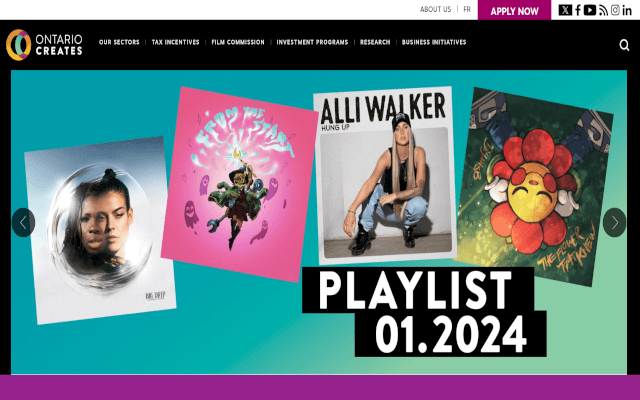The width and height of the screenshot is (640, 400).
Task: Go to previous carousel slide arrow
Action: (x=23, y=222)
